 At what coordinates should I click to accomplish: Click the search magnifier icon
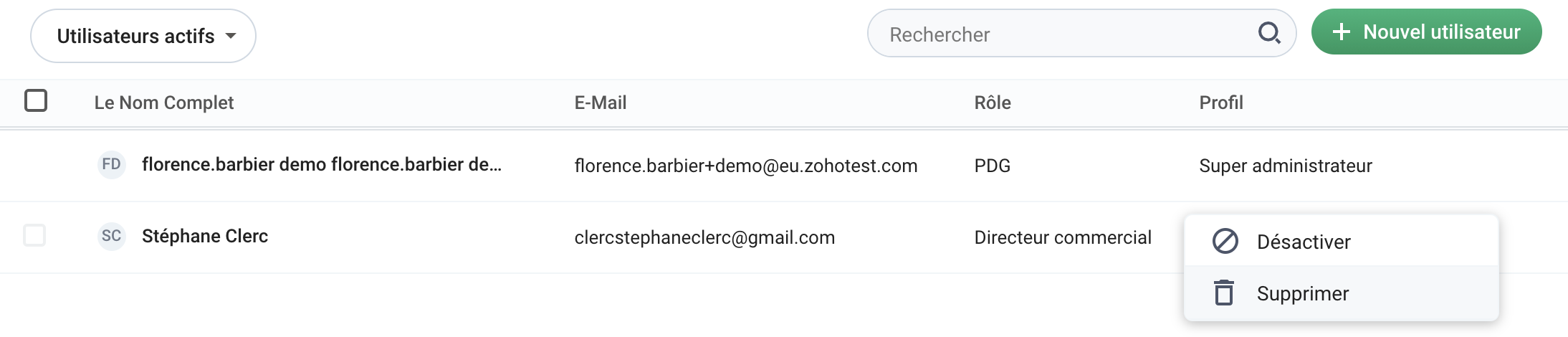(x=1269, y=33)
